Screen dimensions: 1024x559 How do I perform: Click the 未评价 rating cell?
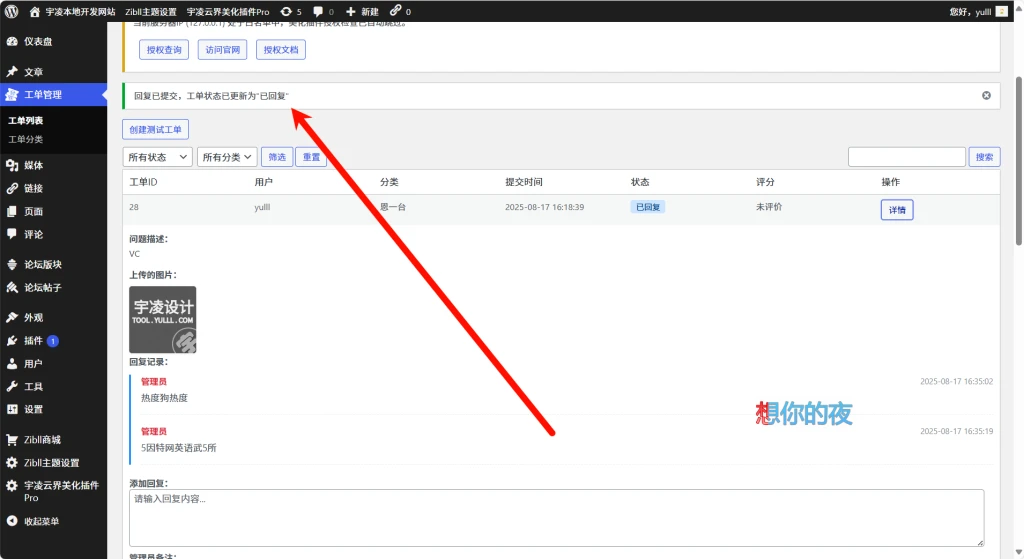point(769,207)
